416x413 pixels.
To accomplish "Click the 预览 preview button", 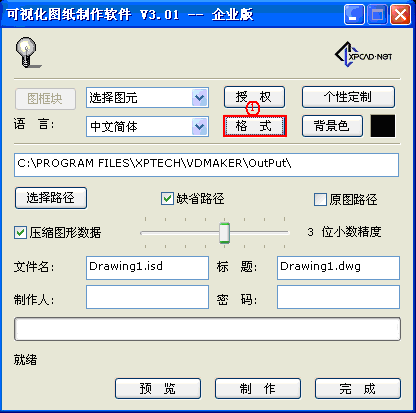I will click(158, 388).
